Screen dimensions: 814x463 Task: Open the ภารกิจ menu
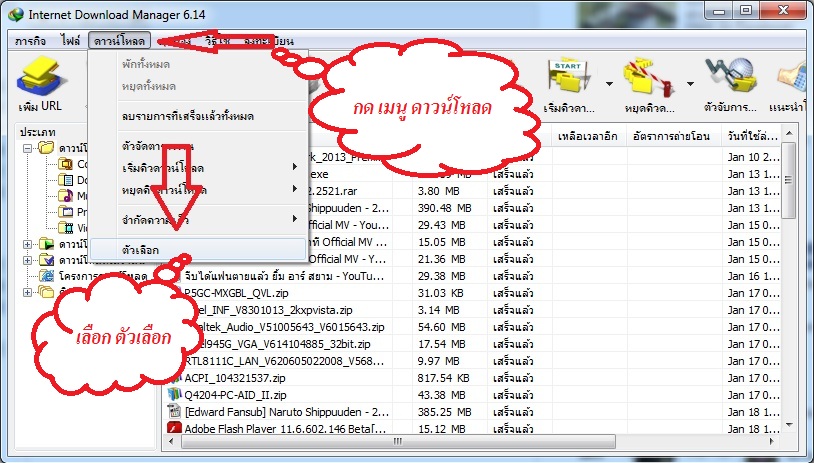31,40
